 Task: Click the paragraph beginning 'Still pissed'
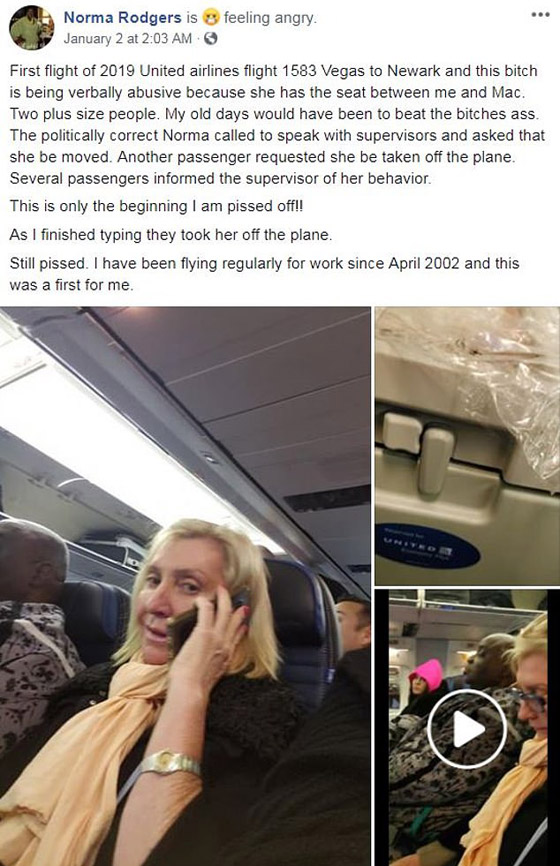pos(264,274)
